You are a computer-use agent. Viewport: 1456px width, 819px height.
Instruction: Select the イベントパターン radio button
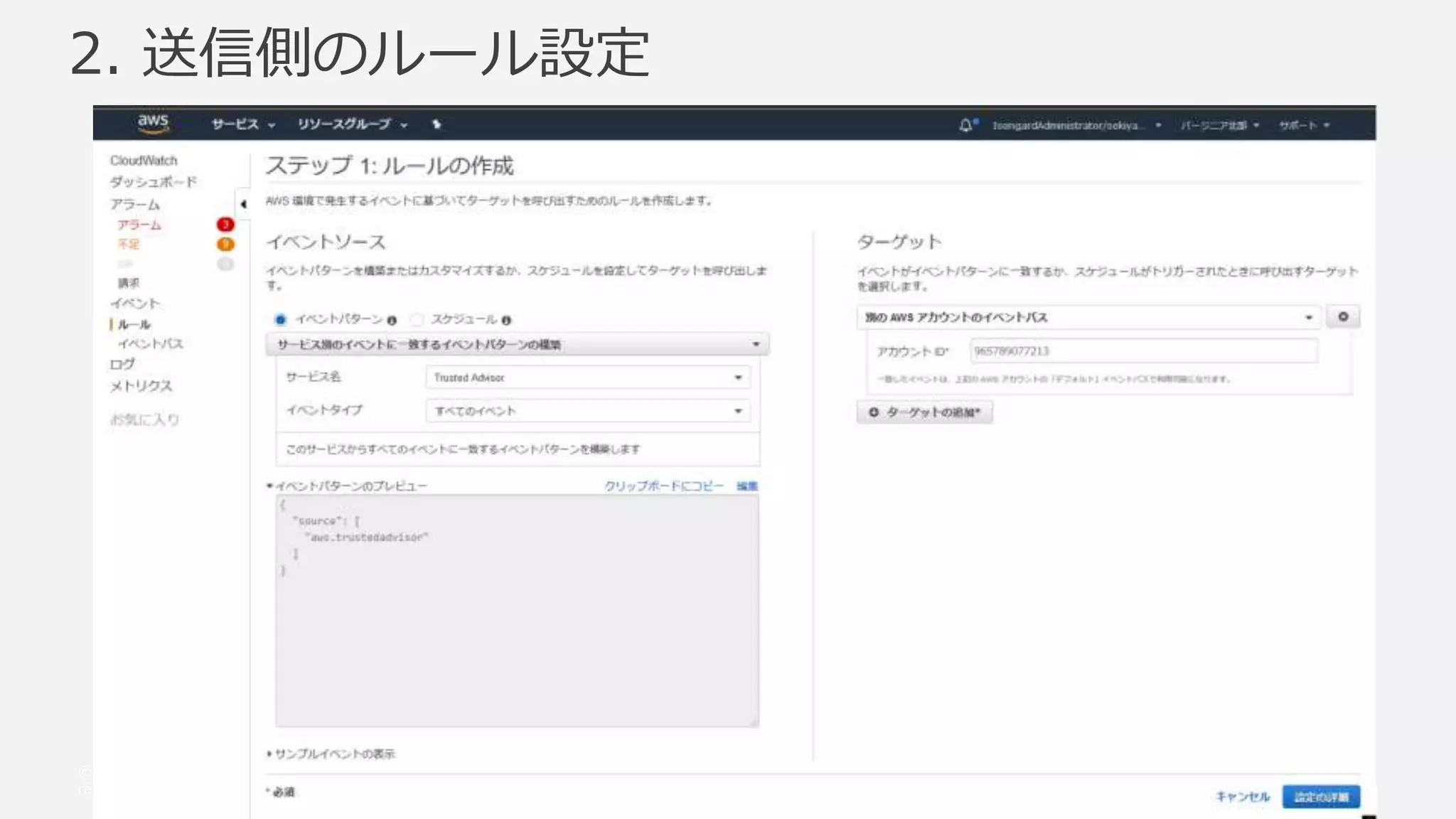point(281,320)
